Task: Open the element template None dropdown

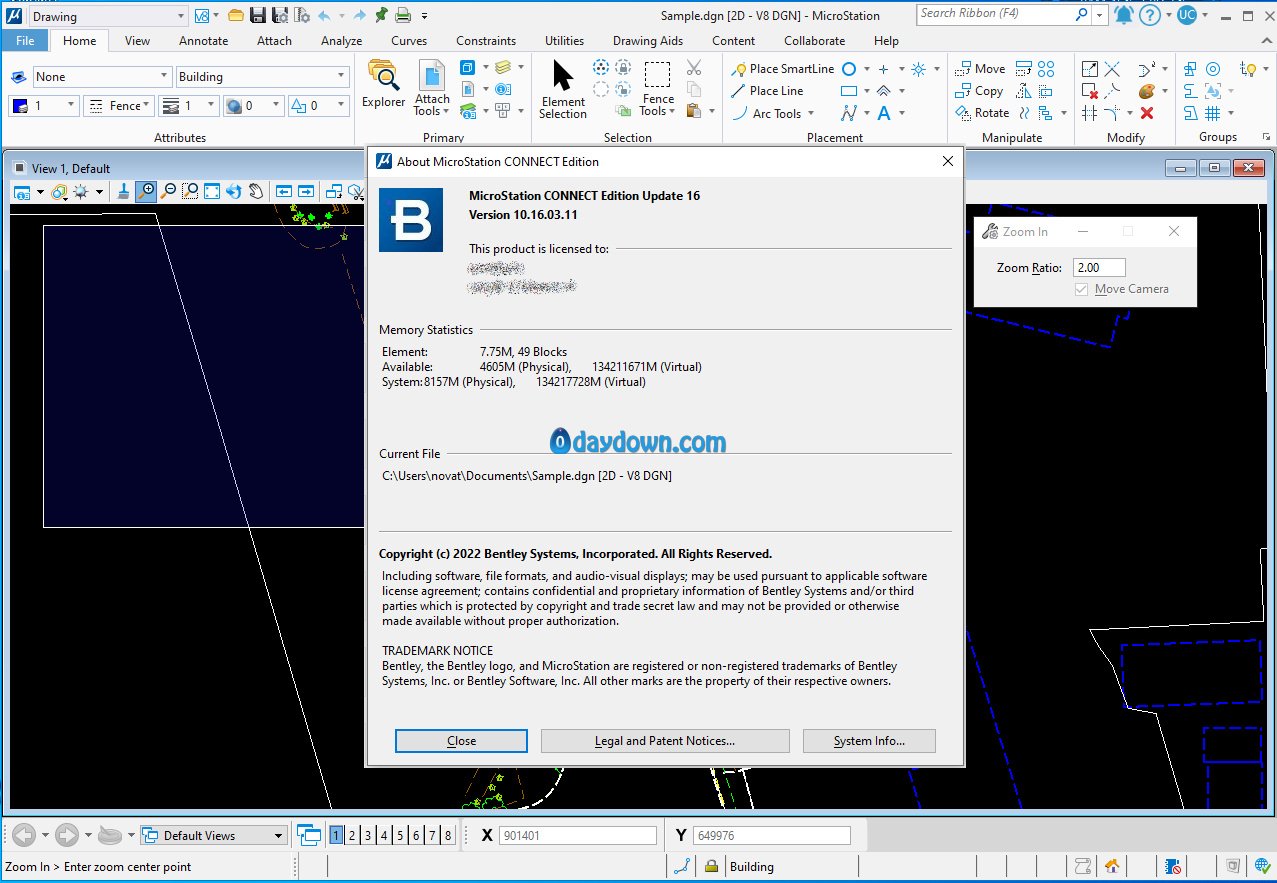Action: [102, 77]
